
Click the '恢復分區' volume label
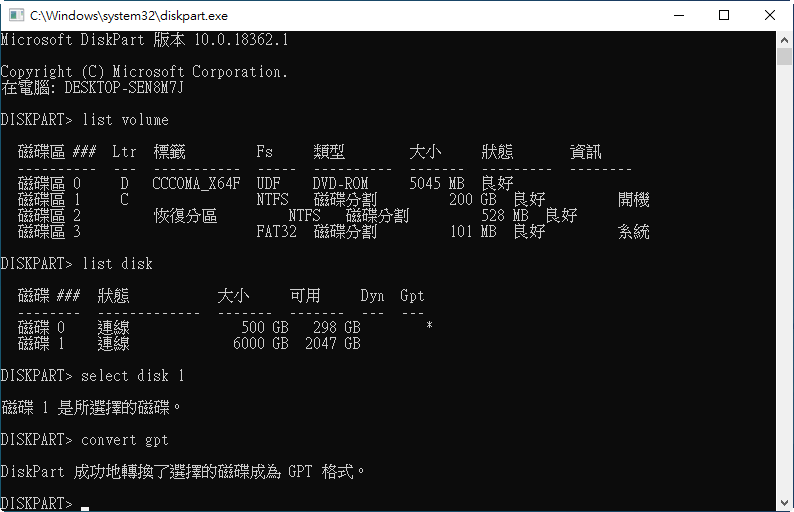coord(185,216)
